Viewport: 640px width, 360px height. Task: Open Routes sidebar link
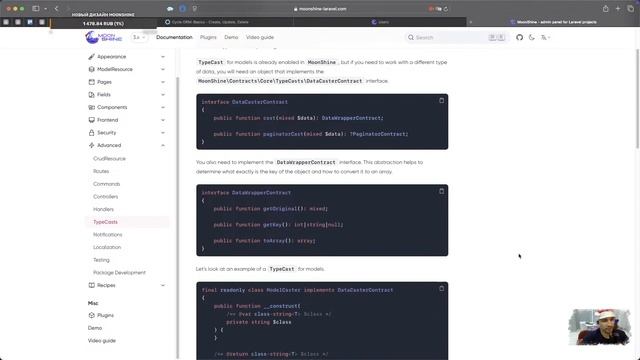pyautogui.click(x=101, y=171)
